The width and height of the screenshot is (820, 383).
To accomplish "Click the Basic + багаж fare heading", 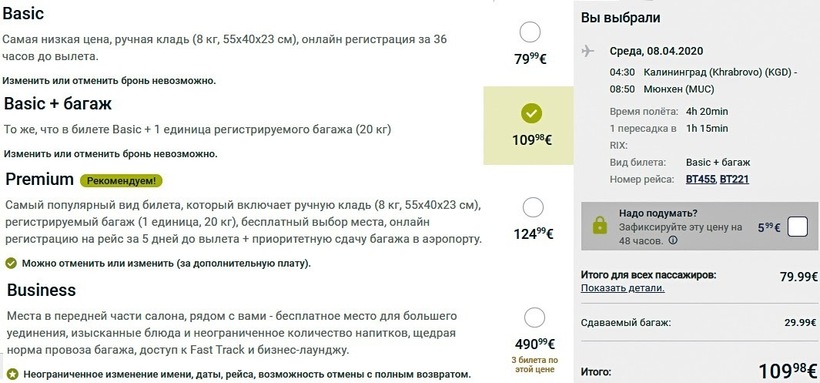I will (58, 104).
